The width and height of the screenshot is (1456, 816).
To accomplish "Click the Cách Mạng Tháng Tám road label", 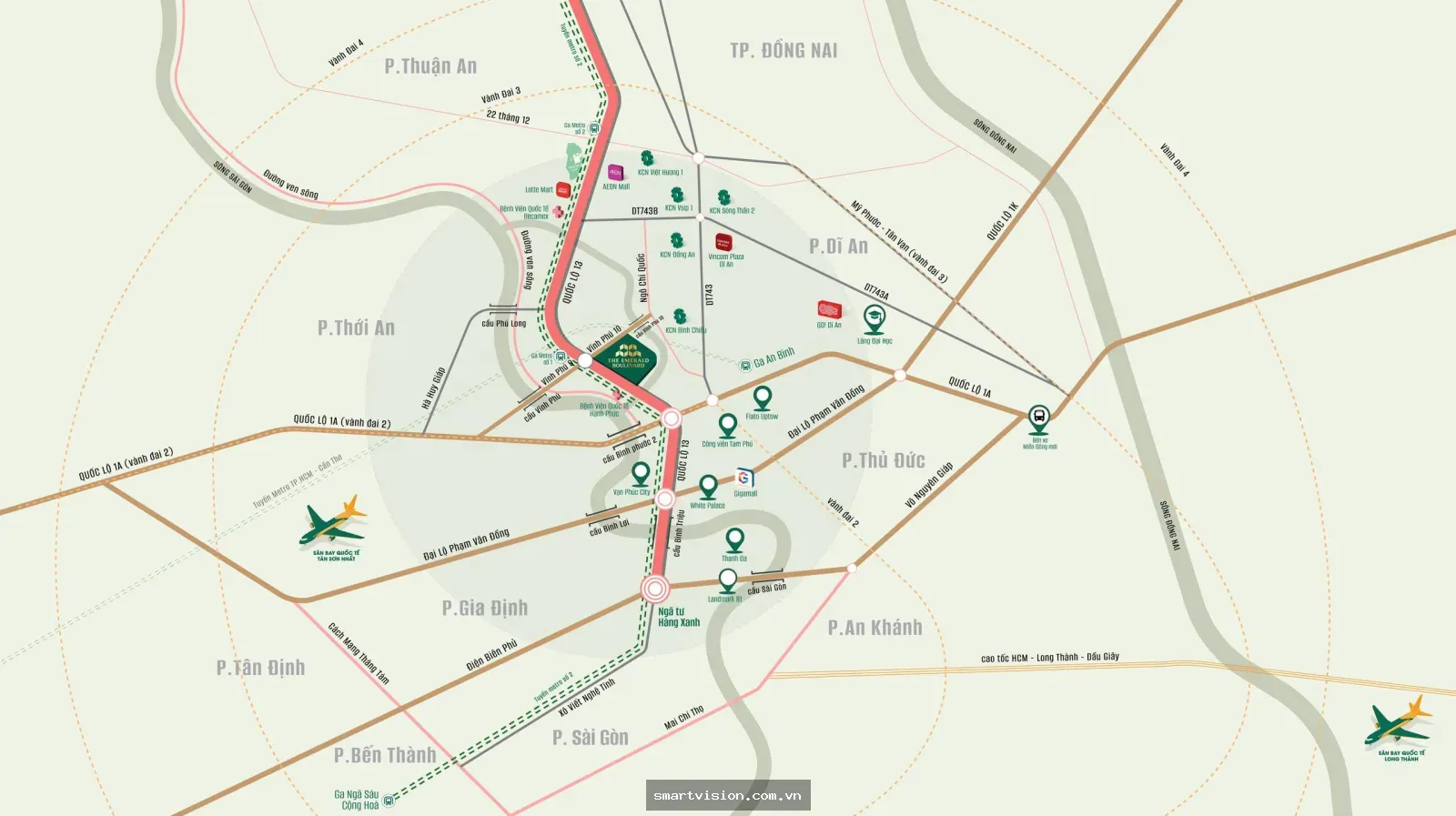I will pyautogui.click(x=359, y=653).
